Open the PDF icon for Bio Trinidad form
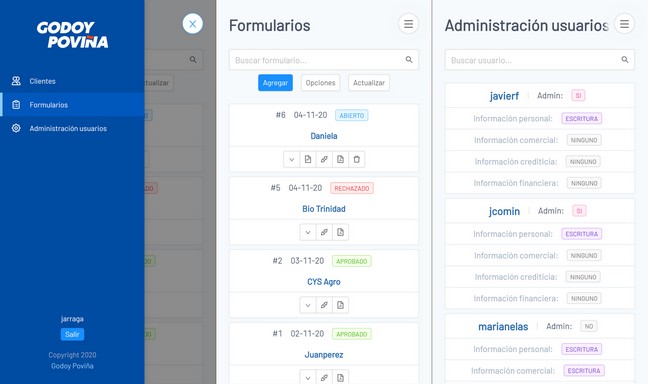This screenshot has height=384, width=648. pyautogui.click(x=340, y=232)
